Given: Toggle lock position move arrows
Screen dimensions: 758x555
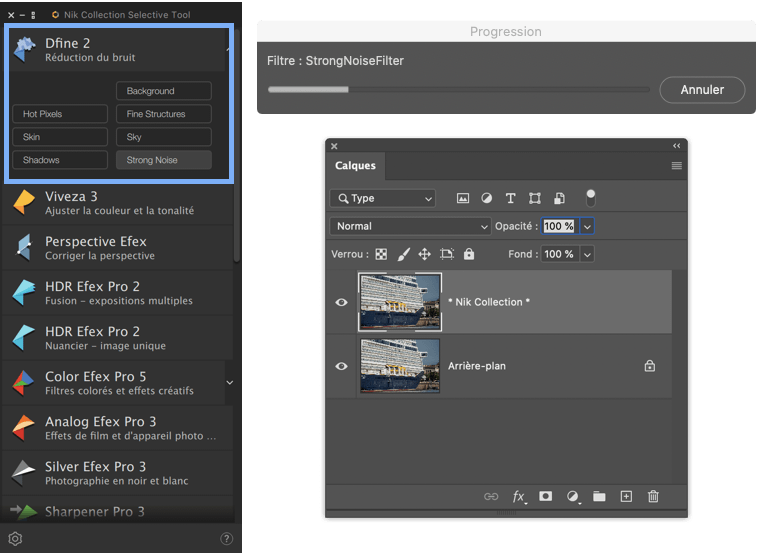Looking at the screenshot, I should click(424, 254).
